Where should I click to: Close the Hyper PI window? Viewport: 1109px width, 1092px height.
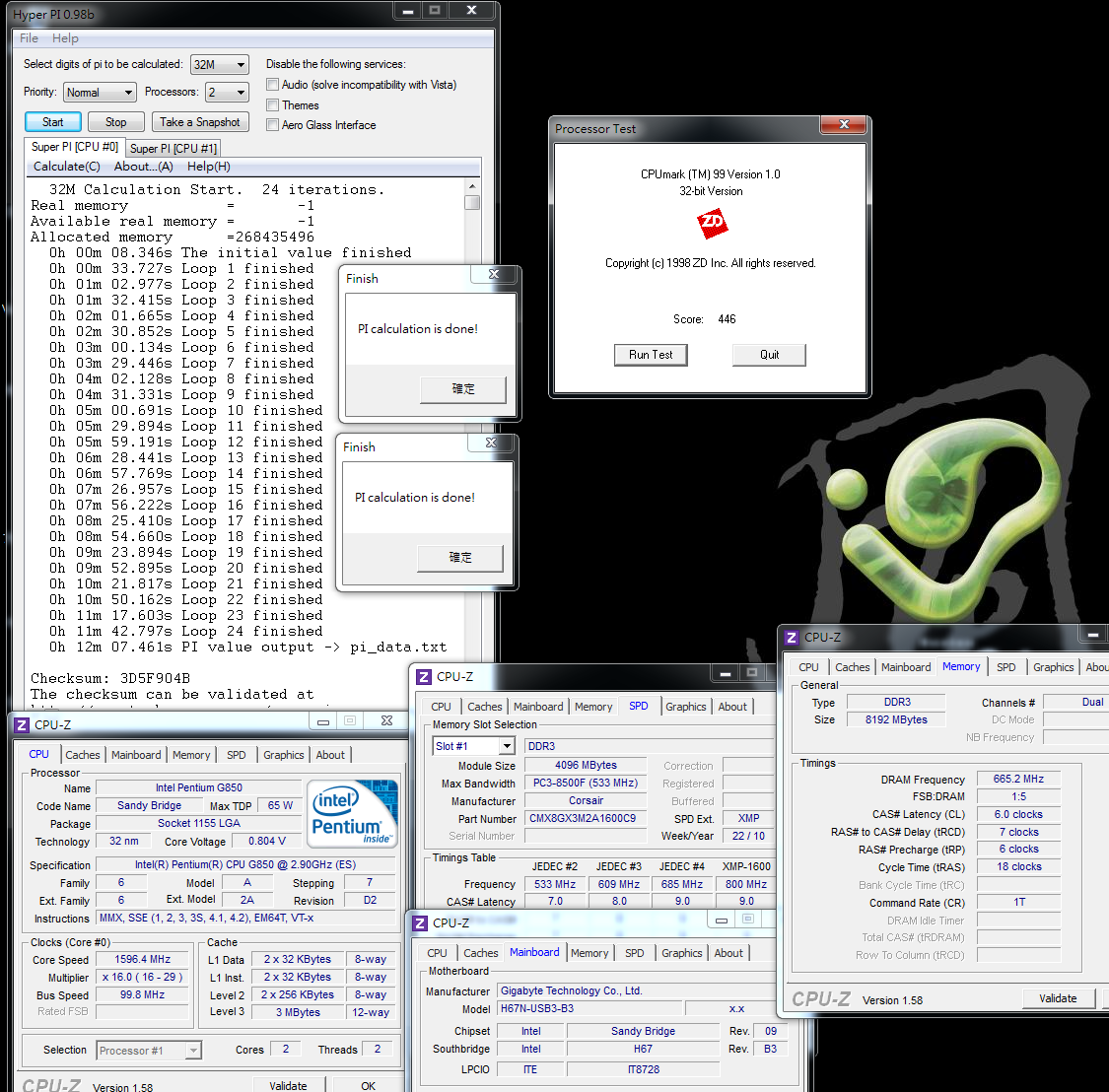(x=472, y=11)
